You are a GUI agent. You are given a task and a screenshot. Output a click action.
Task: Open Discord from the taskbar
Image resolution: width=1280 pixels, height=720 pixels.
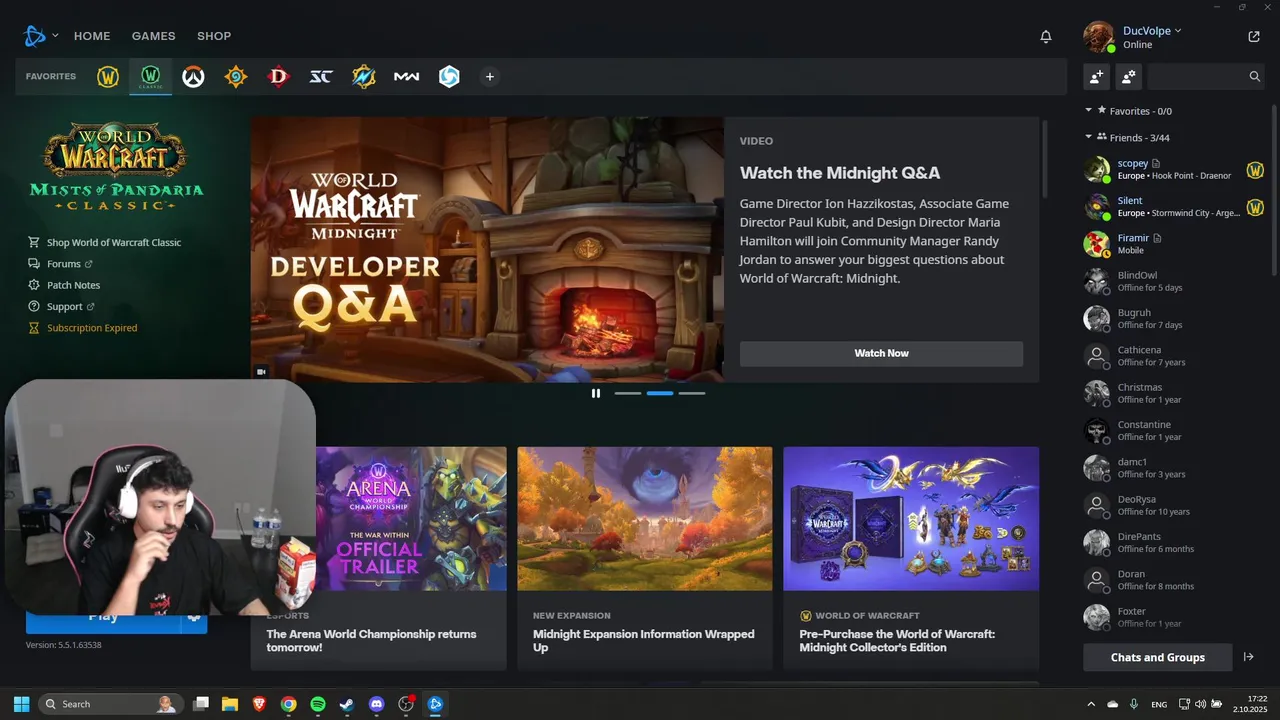376,704
